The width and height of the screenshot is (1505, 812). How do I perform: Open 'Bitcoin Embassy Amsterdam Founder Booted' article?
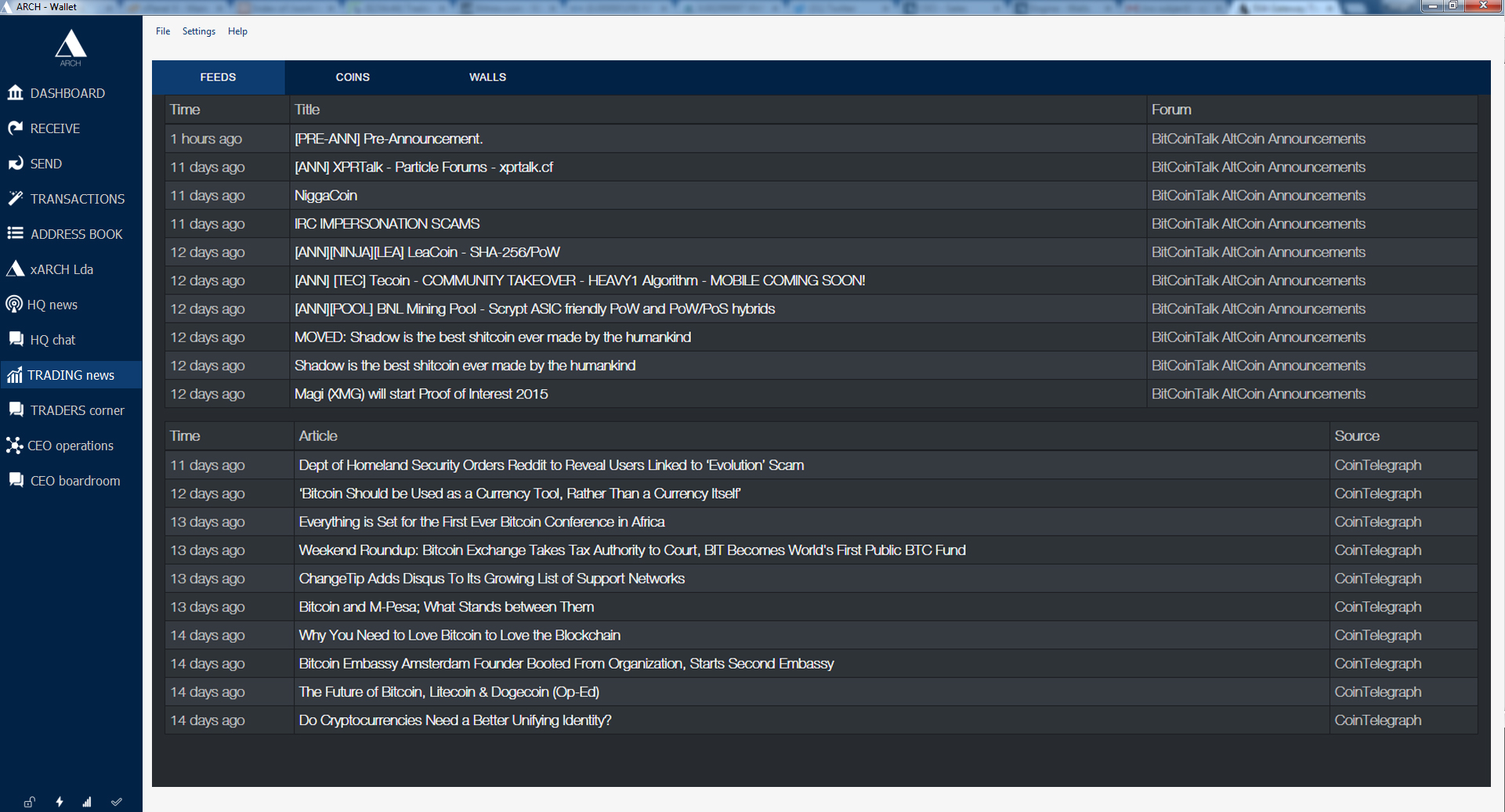point(566,663)
